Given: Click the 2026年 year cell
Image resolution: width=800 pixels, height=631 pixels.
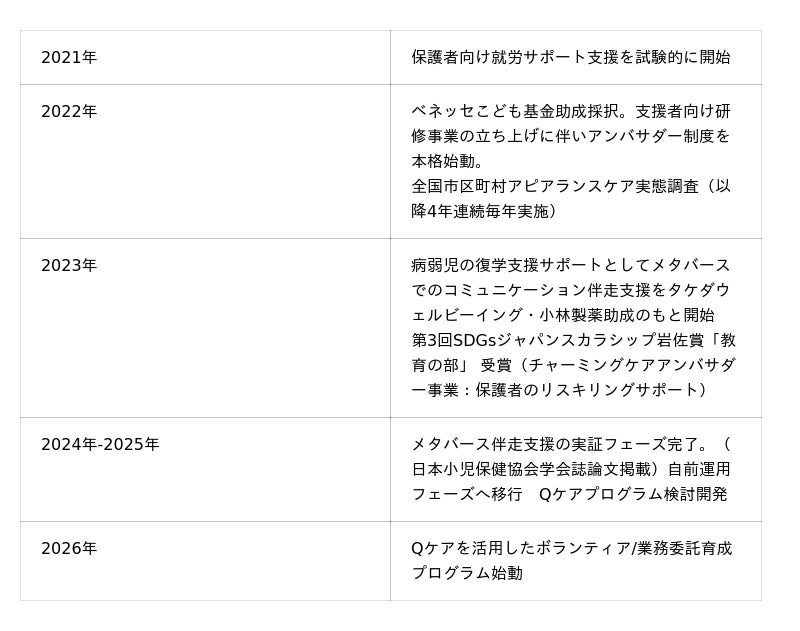Looking at the screenshot, I should tap(69, 548).
